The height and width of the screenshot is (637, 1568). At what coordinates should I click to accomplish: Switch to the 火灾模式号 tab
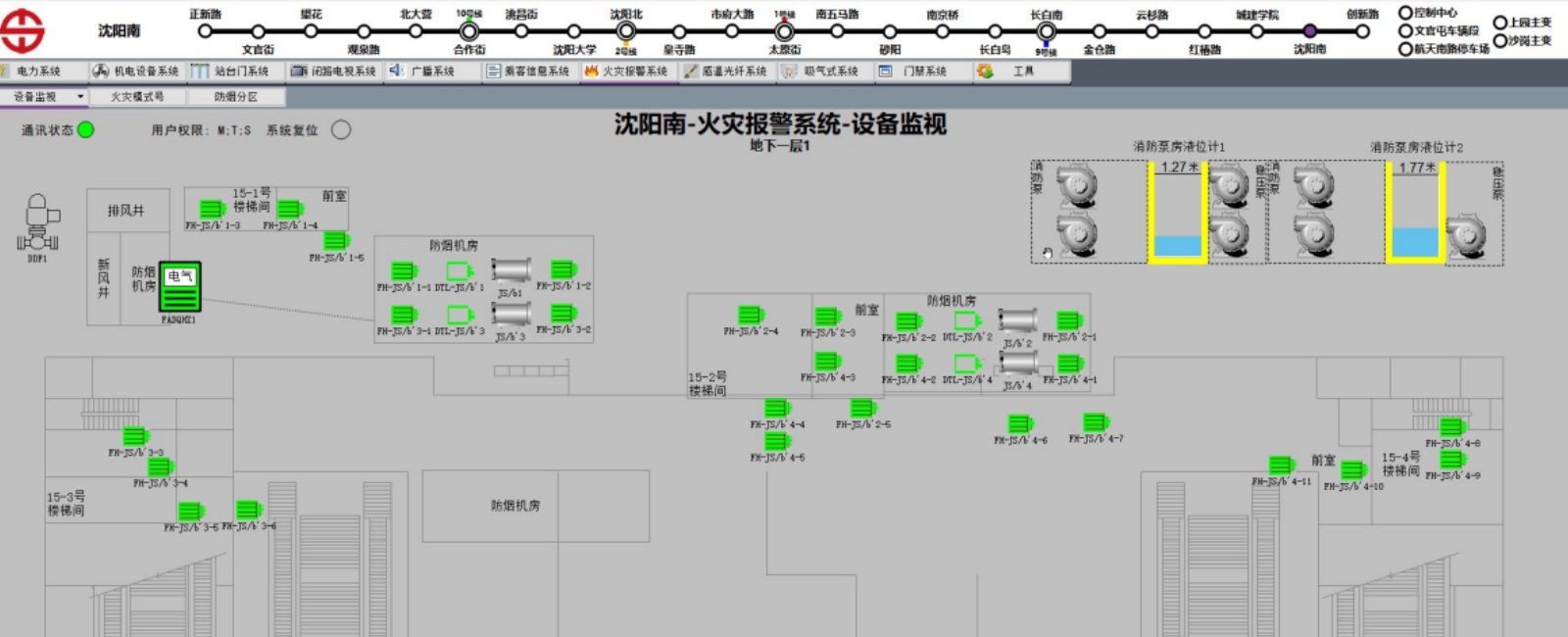(x=136, y=97)
